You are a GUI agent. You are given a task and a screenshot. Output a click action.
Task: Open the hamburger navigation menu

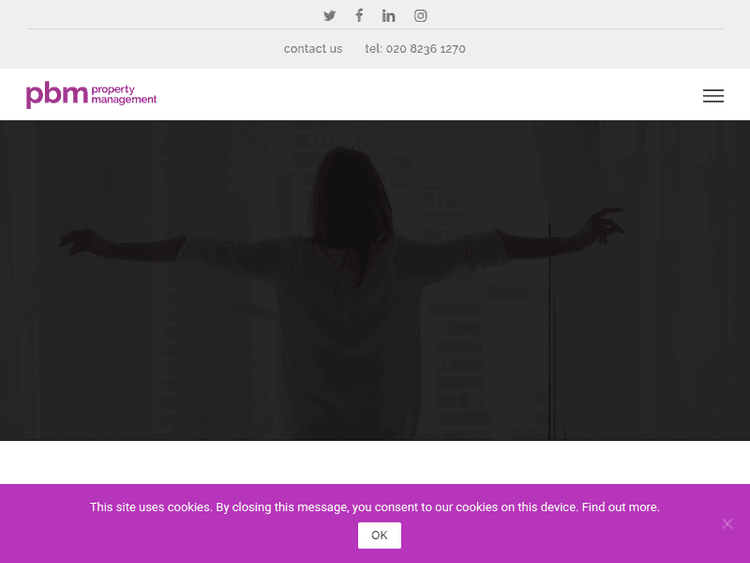pyautogui.click(x=713, y=96)
